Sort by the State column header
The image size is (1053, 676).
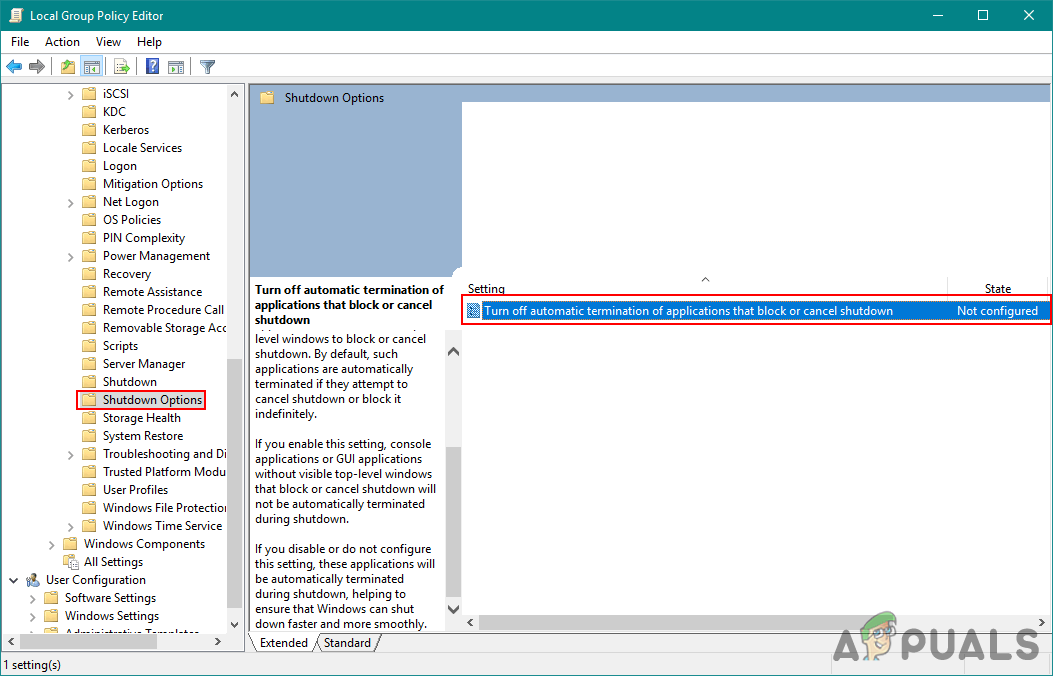click(x=997, y=289)
